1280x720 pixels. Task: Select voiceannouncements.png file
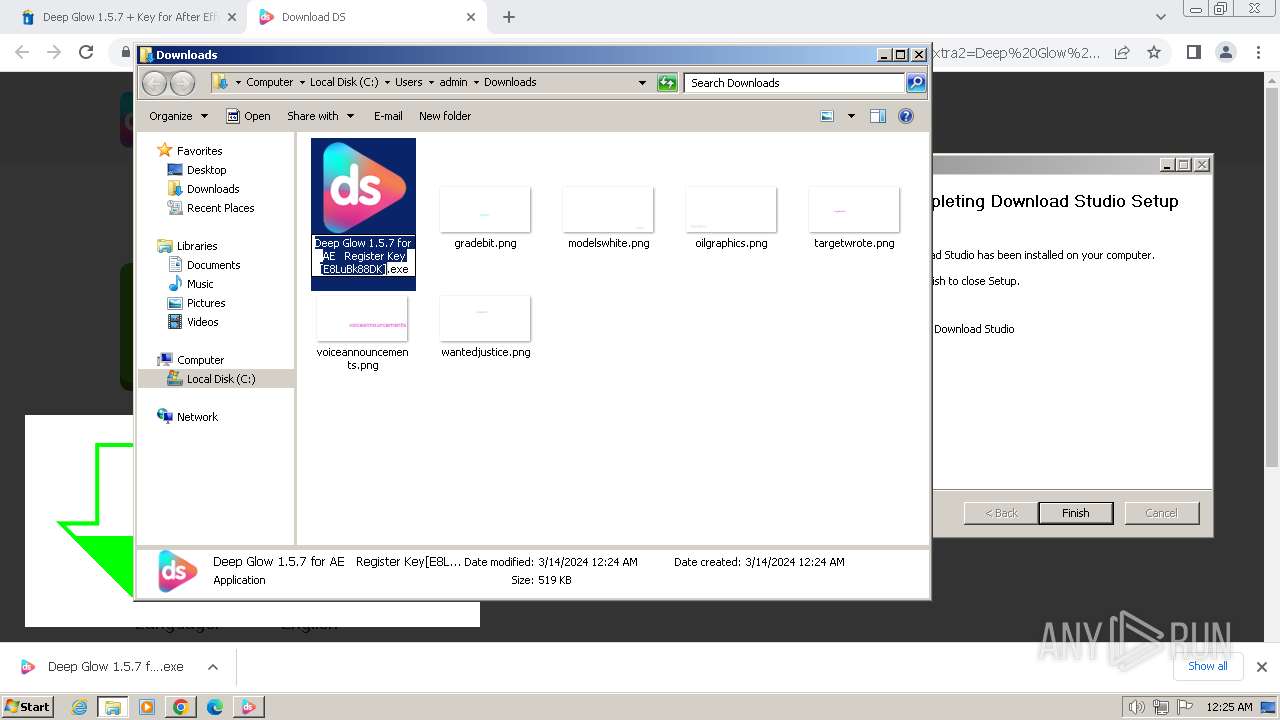pyautogui.click(x=362, y=333)
